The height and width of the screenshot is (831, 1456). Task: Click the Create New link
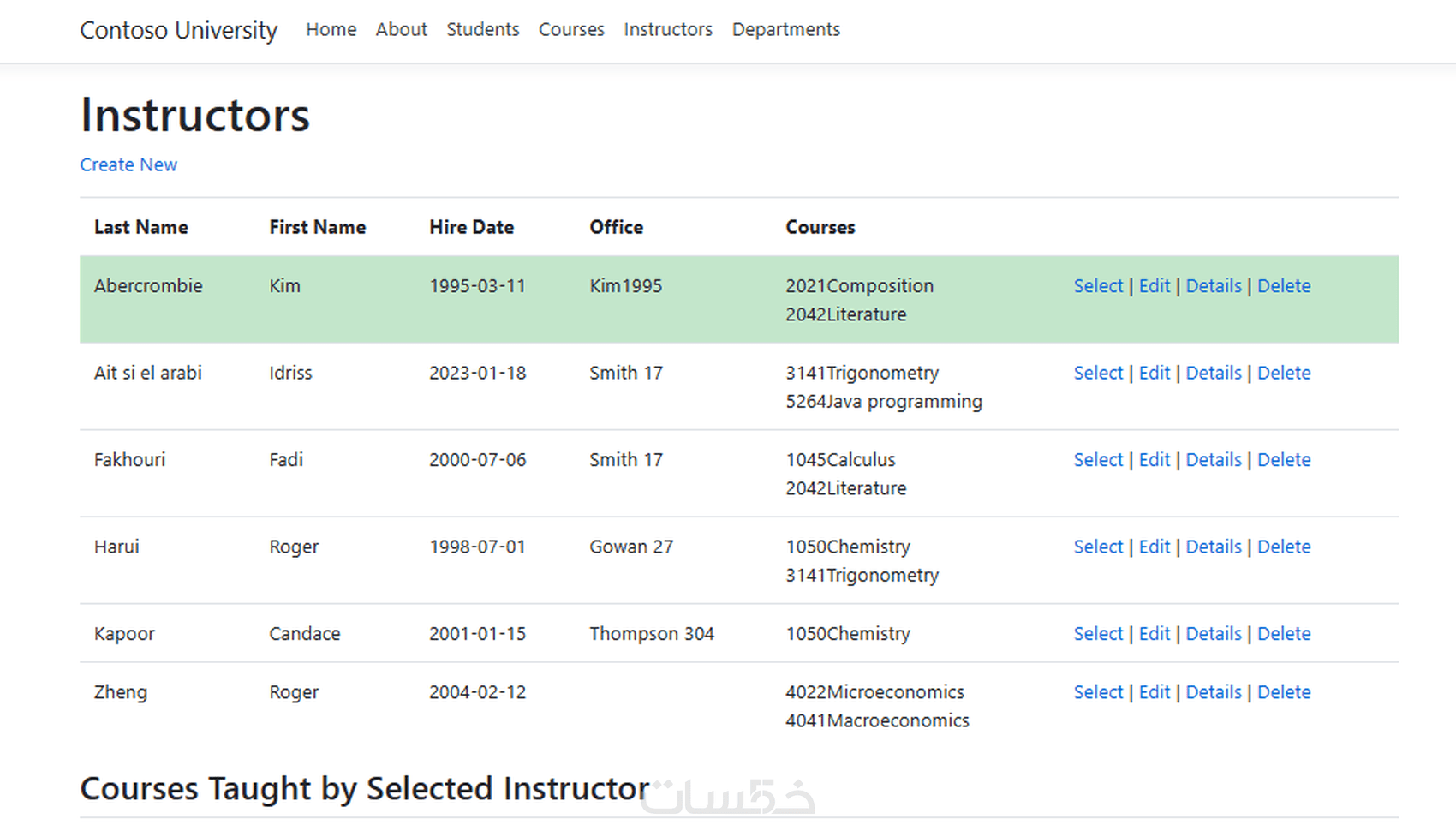coord(128,164)
